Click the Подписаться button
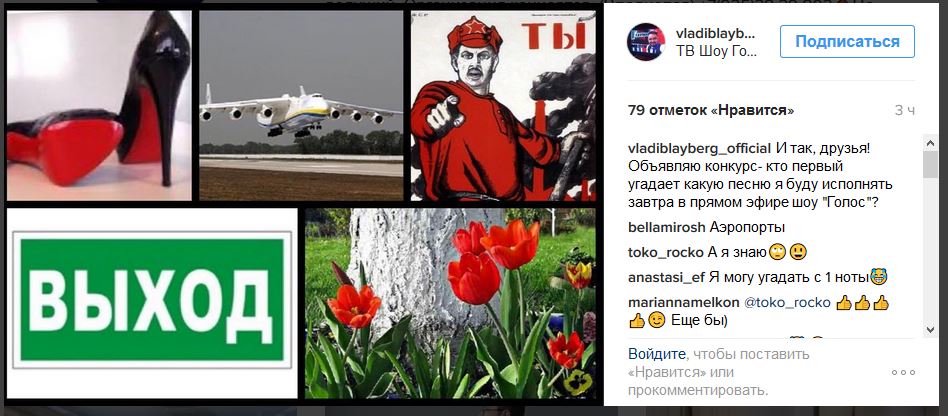 click(847, 42)
